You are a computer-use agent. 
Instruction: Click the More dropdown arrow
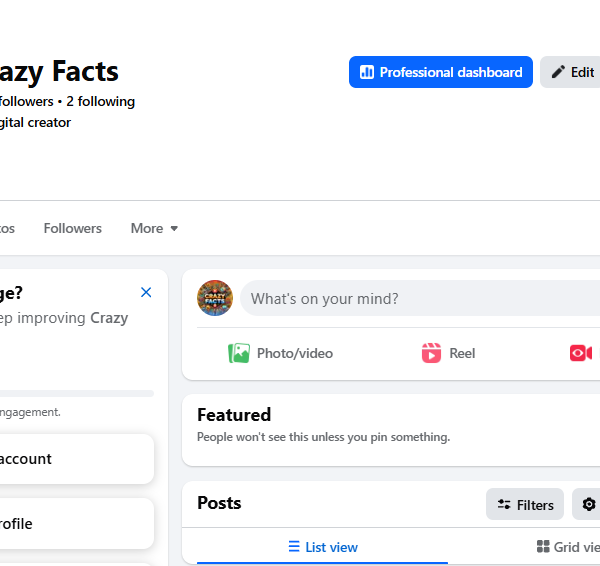click(x=174, y=229)
